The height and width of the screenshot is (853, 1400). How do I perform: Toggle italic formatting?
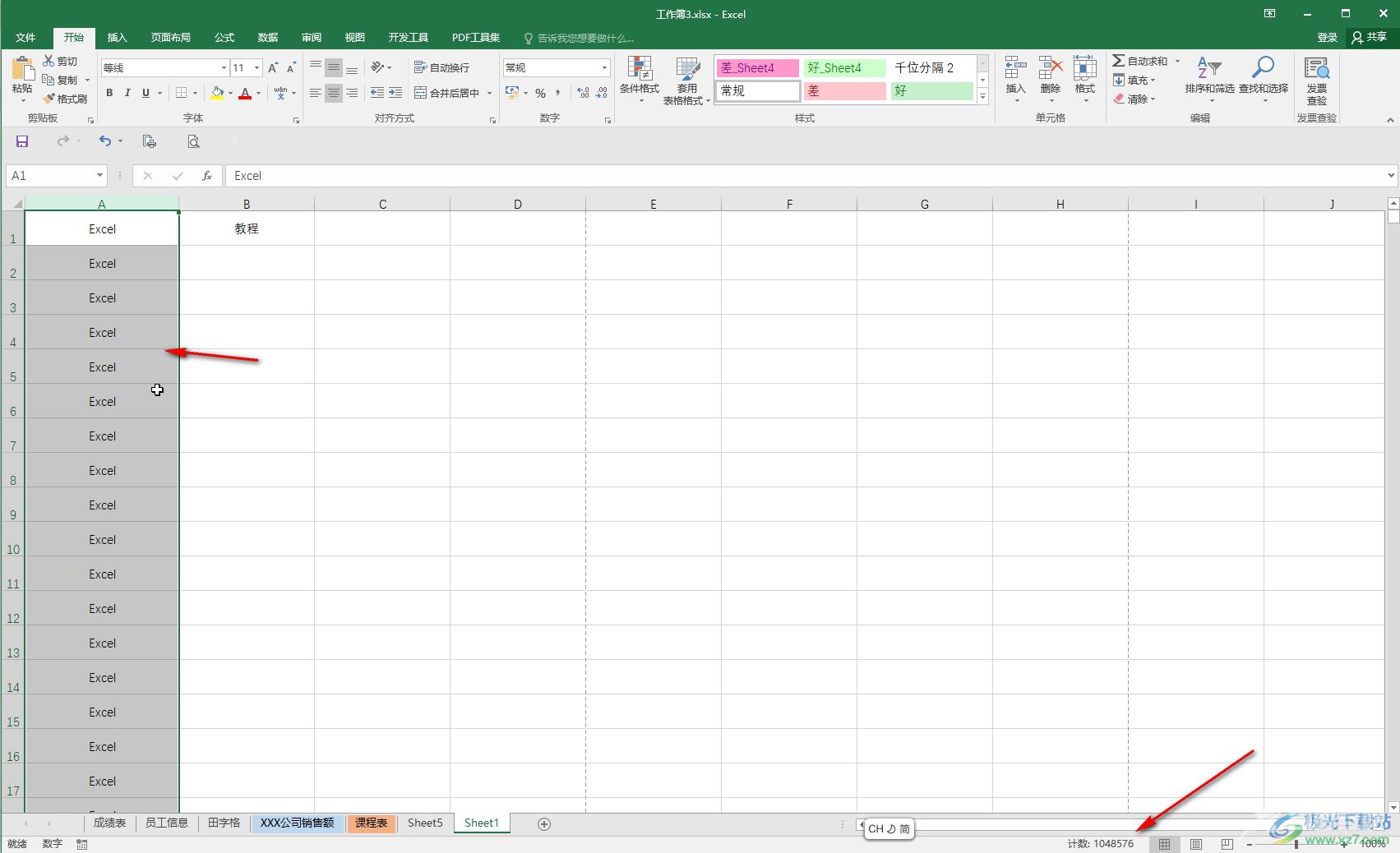127,93
